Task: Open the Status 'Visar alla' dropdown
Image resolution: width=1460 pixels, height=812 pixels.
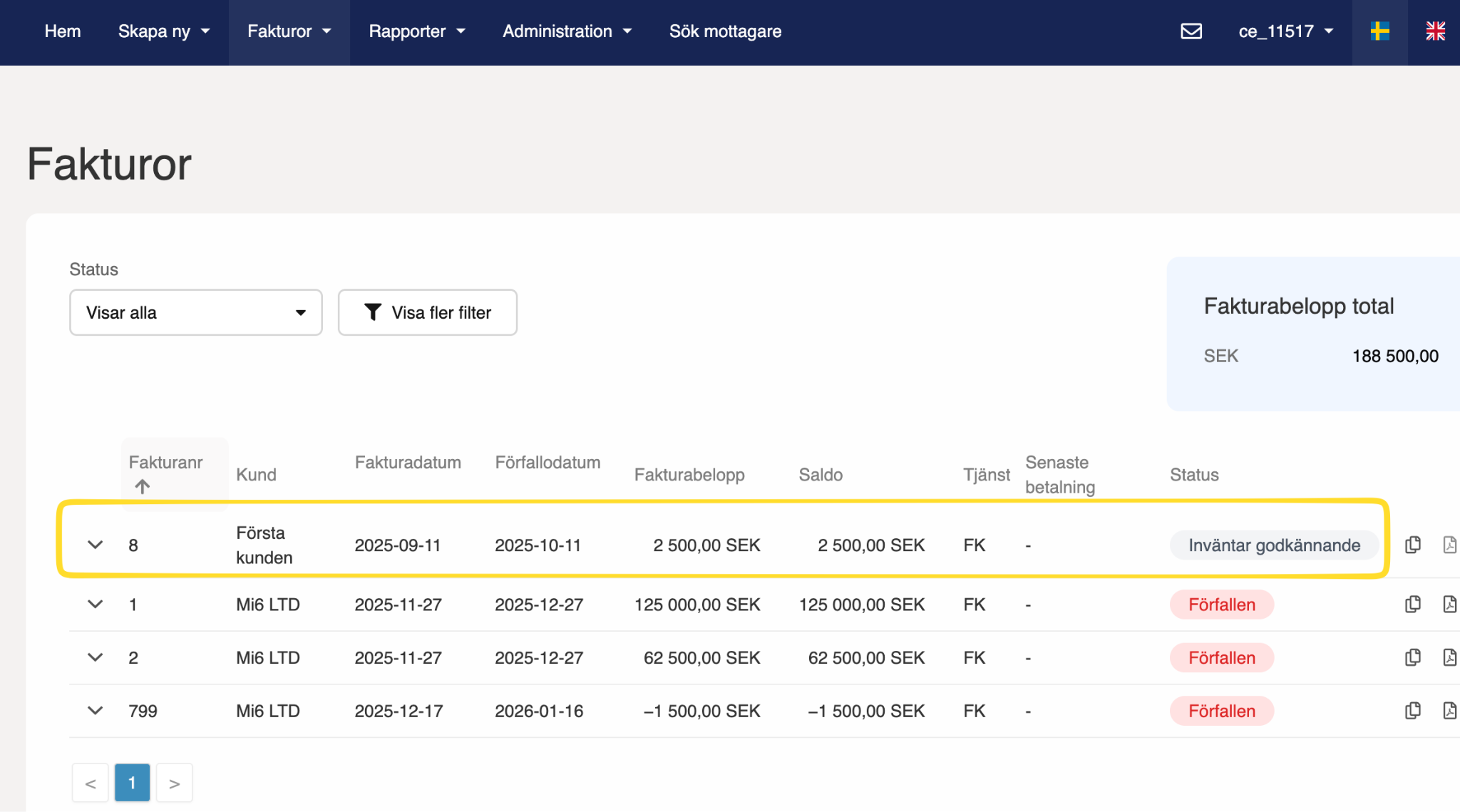Action: 195,312
